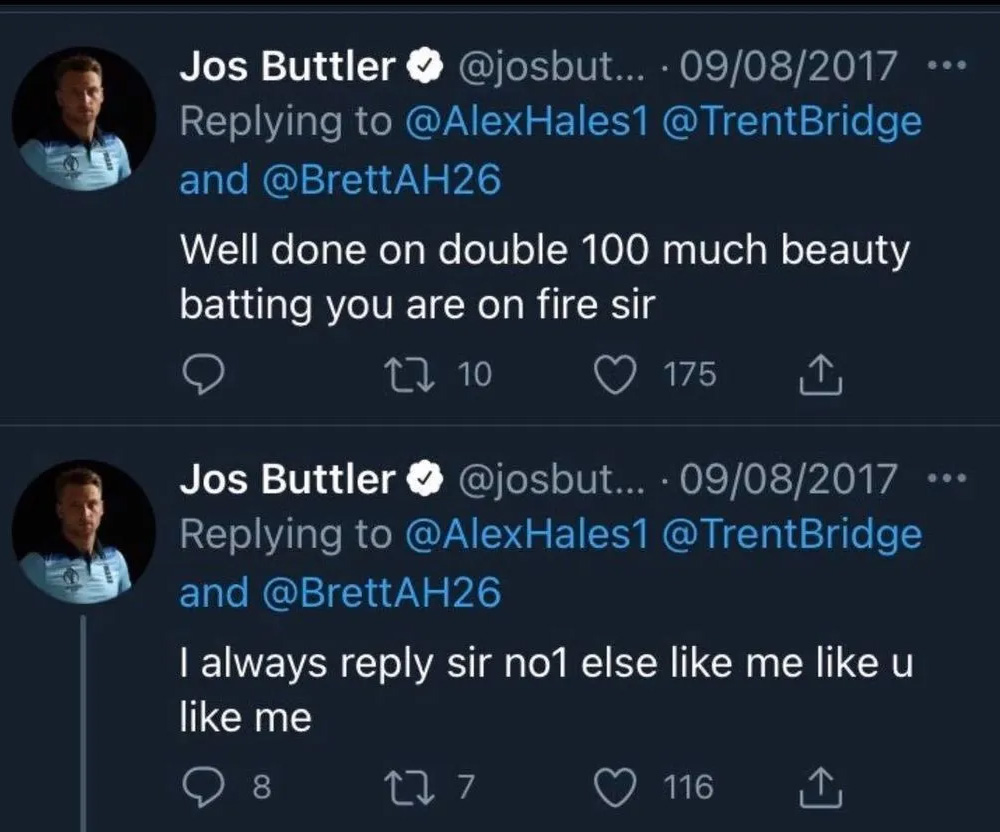Open @BrettAH26 mention in first tweet

point(380,181)
